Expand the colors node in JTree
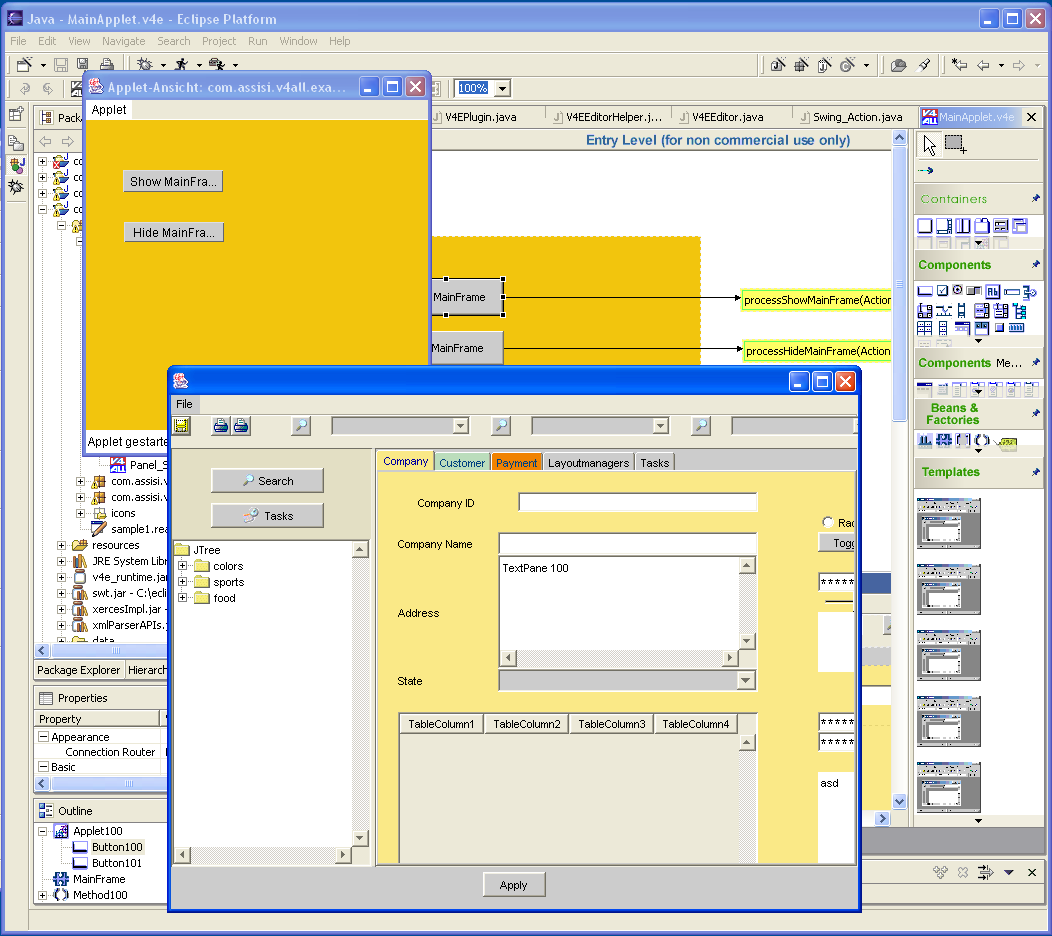The height and width of the screenshot is (936, 1052). pos(182,566)
